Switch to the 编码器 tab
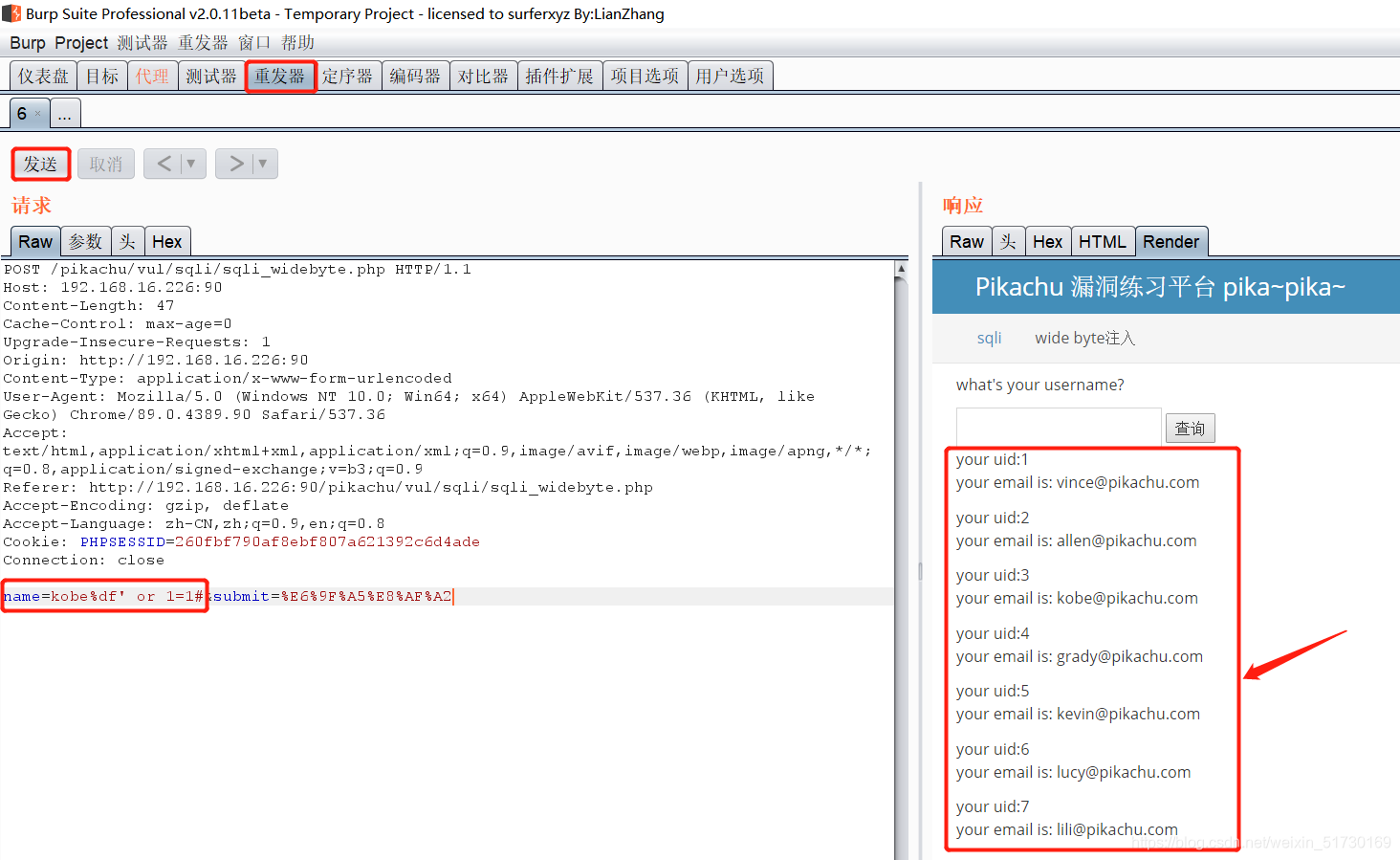1400x860 pixels. 415,76
